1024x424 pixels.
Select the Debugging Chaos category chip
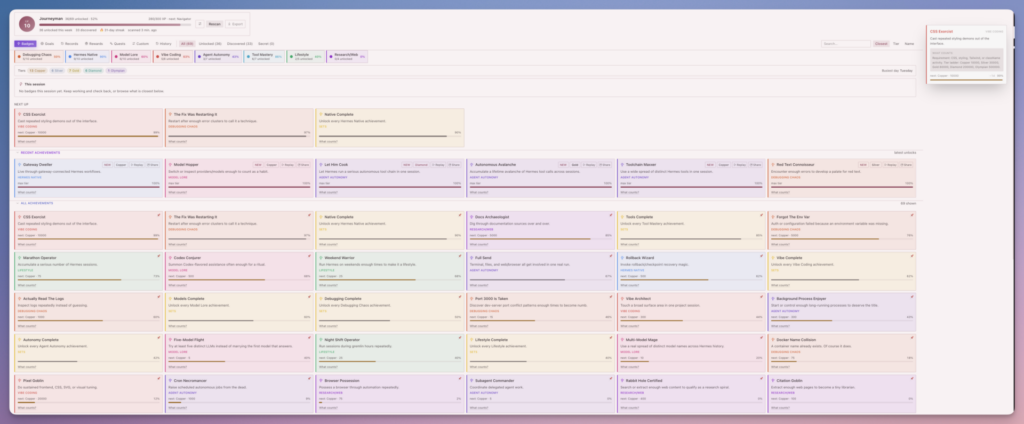pyautogui.click(x=39, y=57)
